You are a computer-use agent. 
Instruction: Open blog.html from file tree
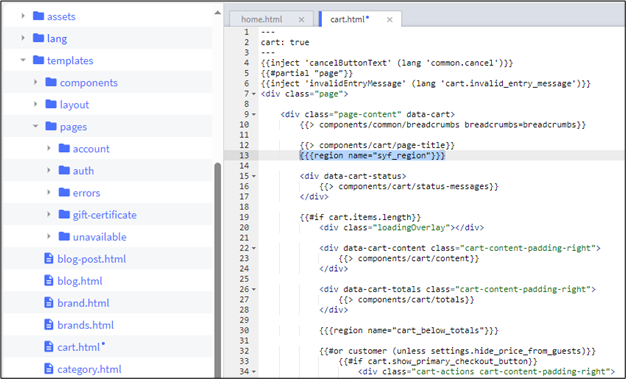coord(80,281)
